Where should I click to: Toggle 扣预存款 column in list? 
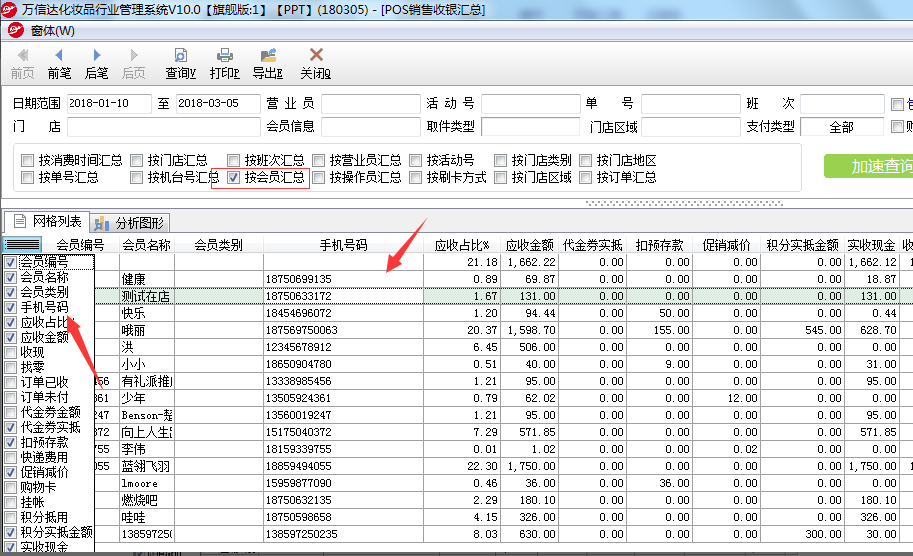[x=10, y=442]
